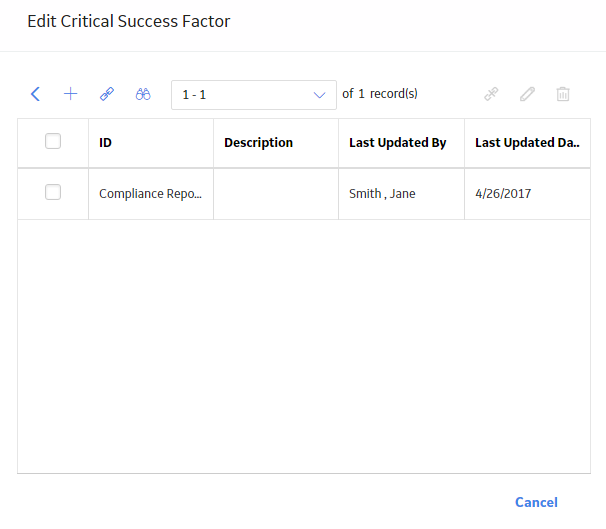Click the pencil edit icon
The image size is (606, 529).
click(527, 94)
